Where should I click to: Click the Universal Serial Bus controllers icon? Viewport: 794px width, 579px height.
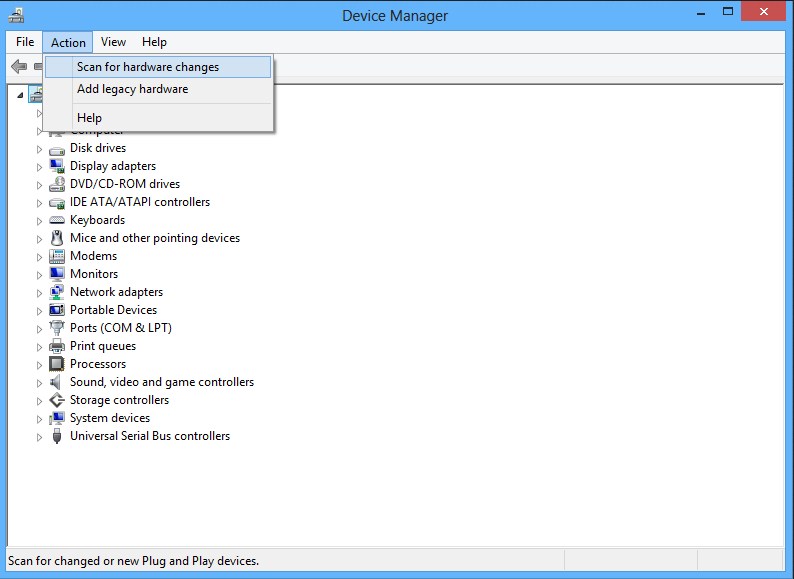[57, 436]
